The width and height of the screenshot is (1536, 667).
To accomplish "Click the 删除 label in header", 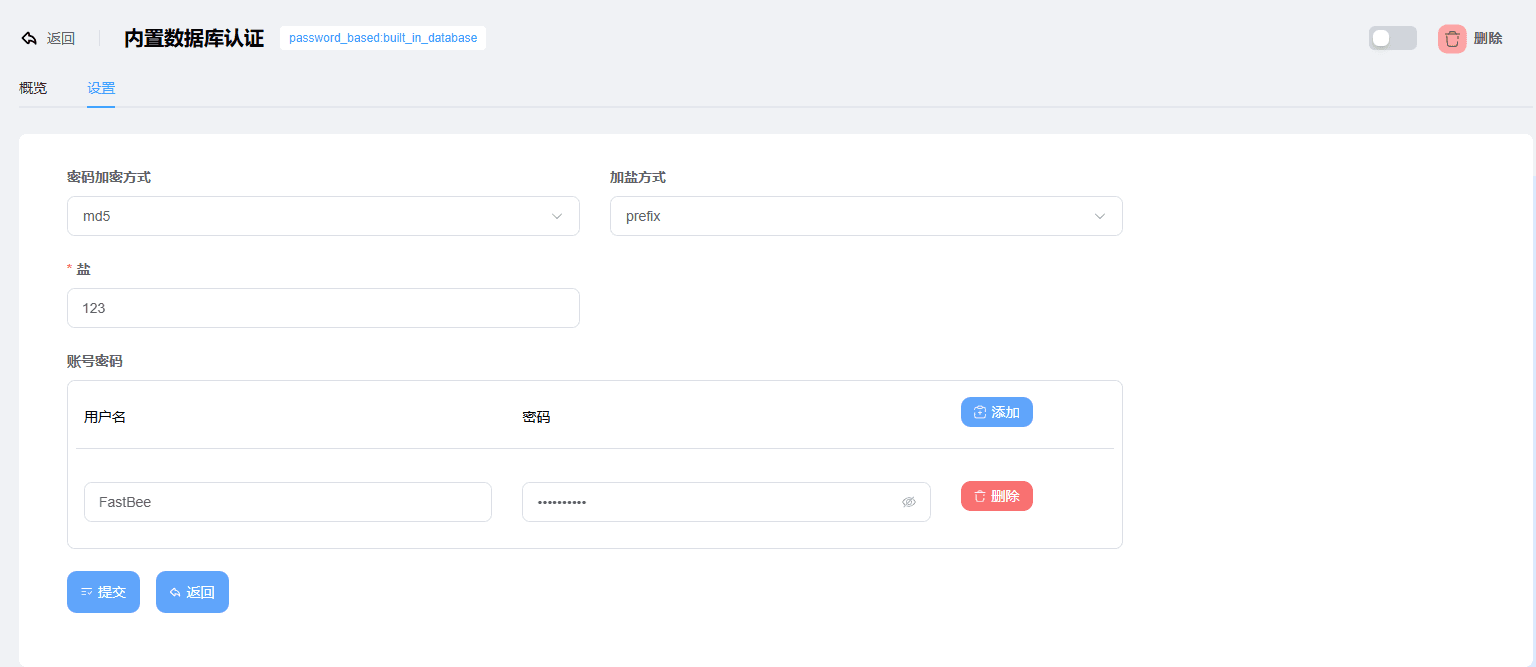I will pos(1488,38).
